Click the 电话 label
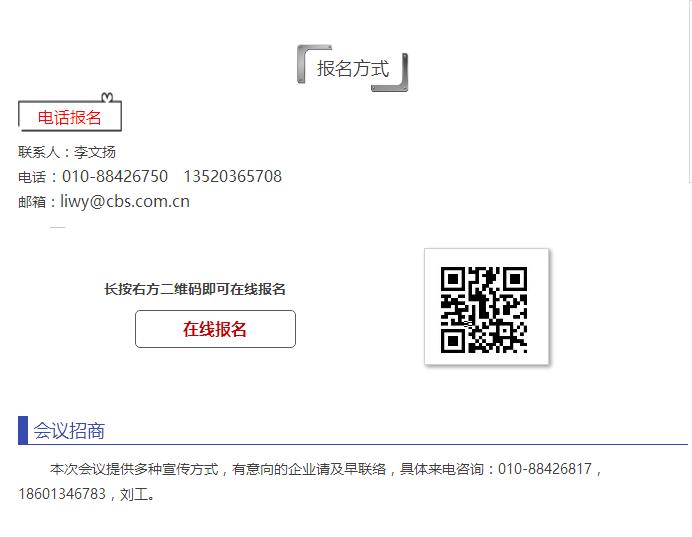 coord(32,177)
